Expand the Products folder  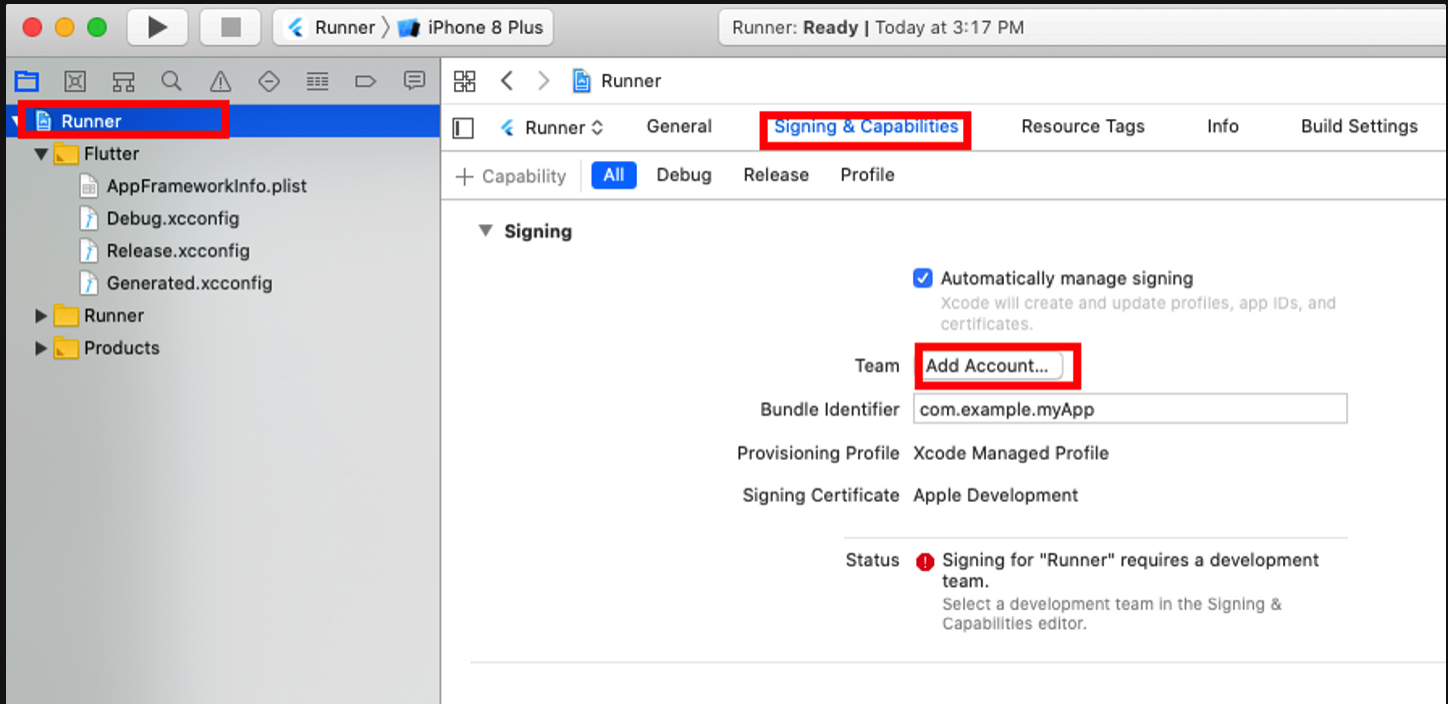tap(41, 348)
